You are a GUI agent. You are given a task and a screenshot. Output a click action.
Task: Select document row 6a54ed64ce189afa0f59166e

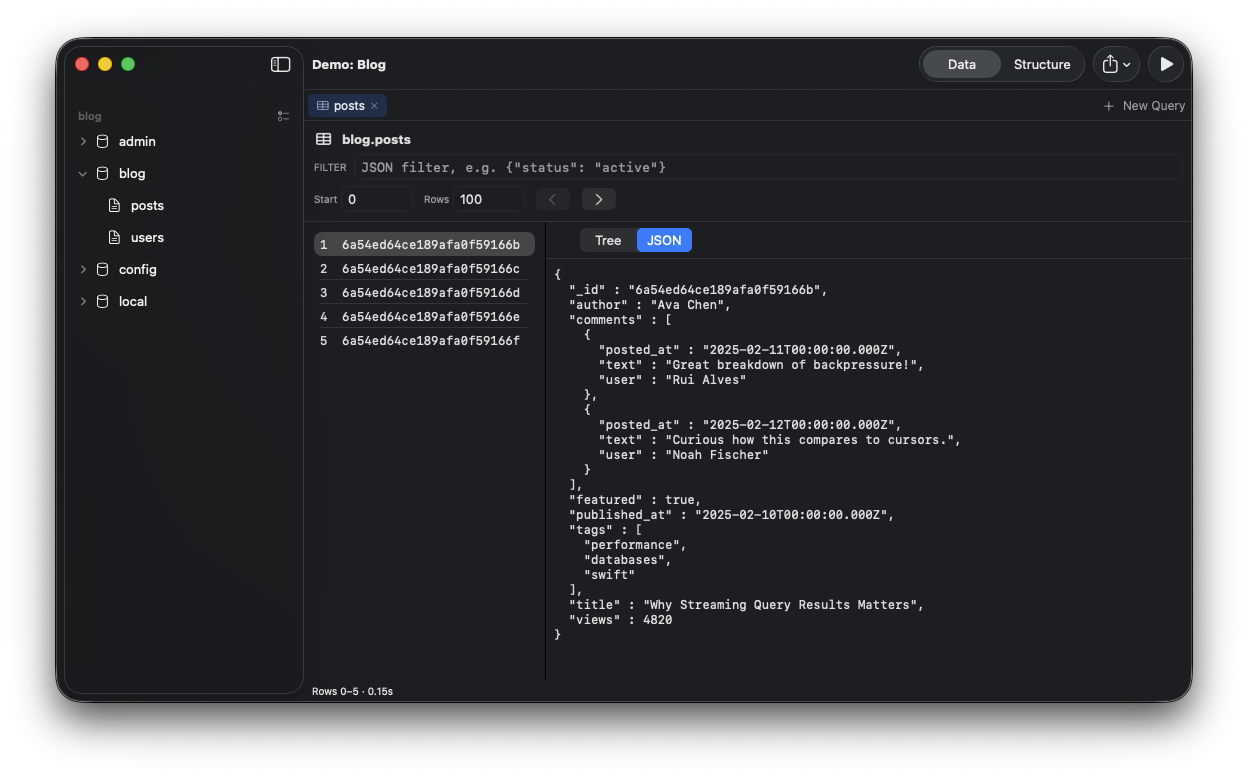click(x=424, y=317)
